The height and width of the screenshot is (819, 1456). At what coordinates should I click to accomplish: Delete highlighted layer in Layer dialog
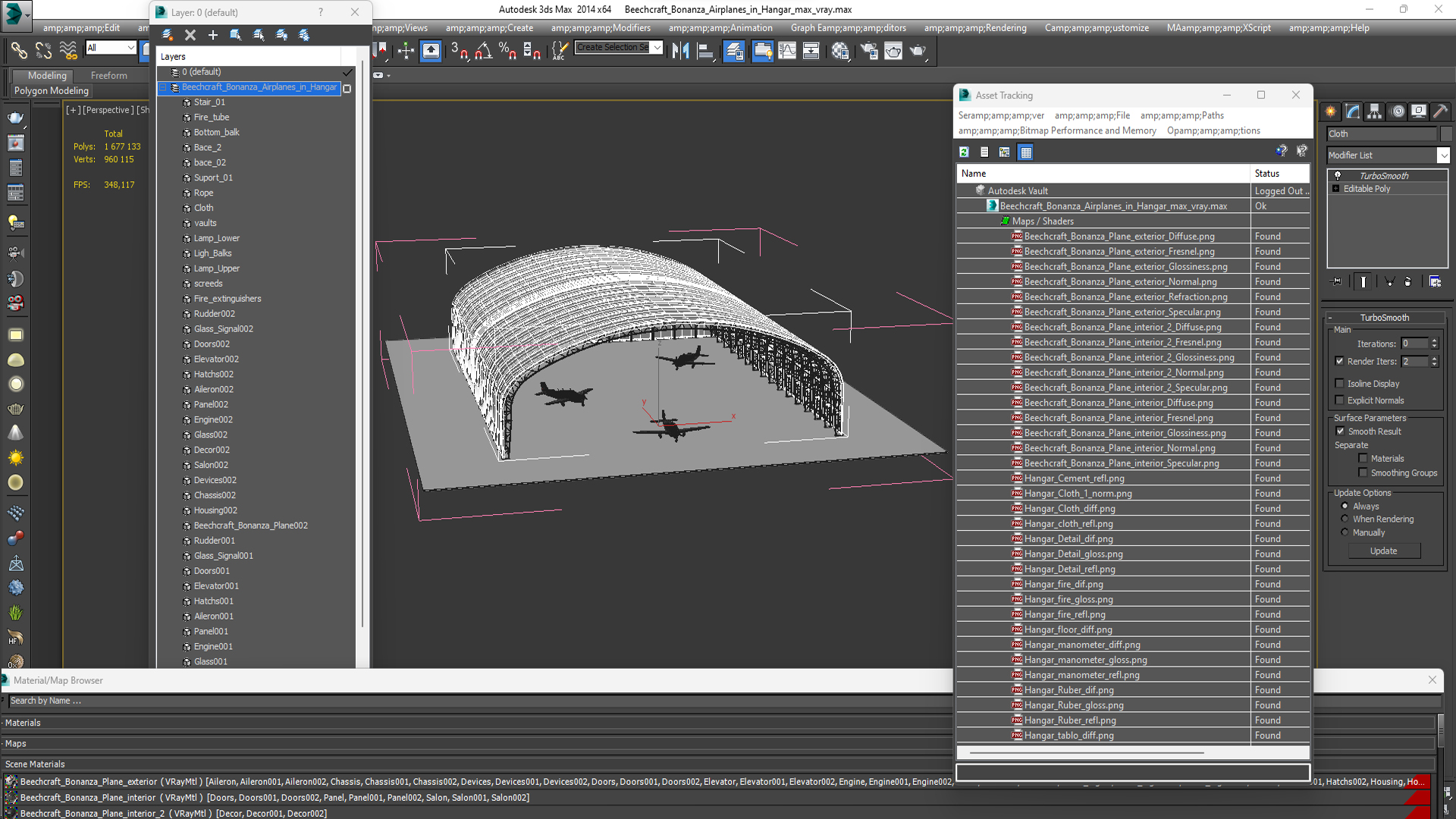click(x=190, y=35)
